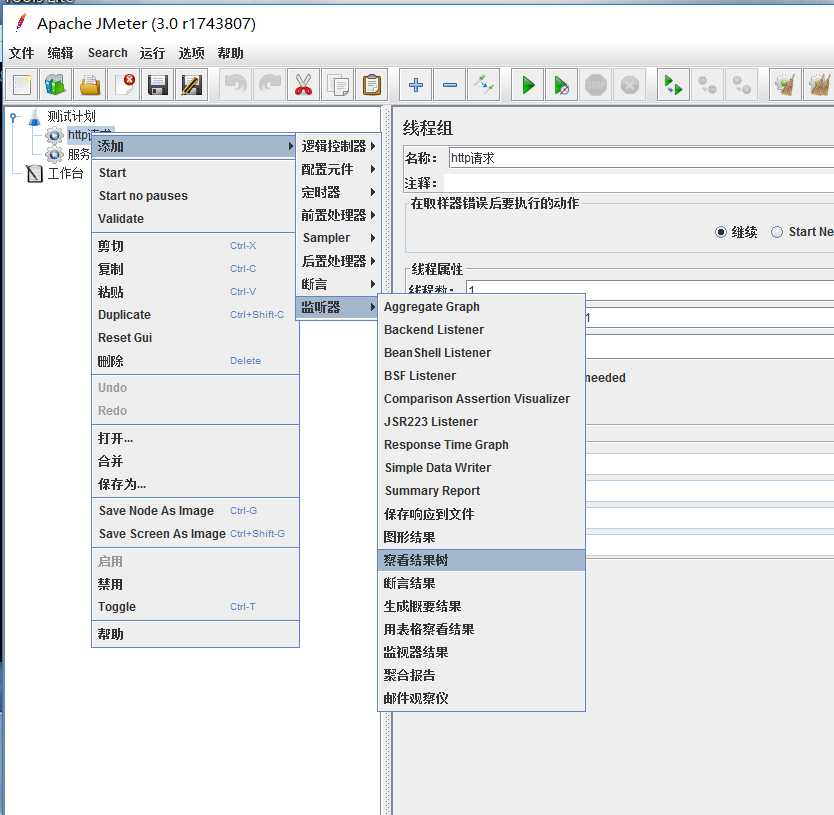834x815 pixels.
Task: Expand the 后置处理器 submenu
Action: (x=338, y=261)
